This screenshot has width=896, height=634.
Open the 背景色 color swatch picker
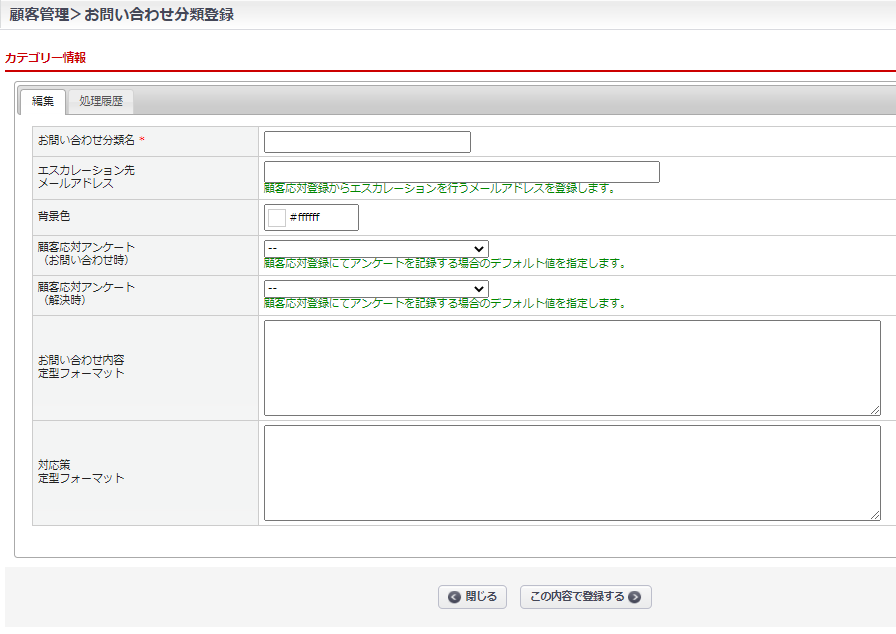(277, 217)
